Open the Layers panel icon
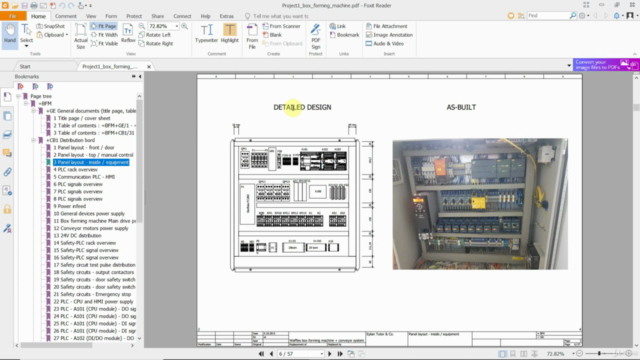640x360 pixels. tap(7, 135)
